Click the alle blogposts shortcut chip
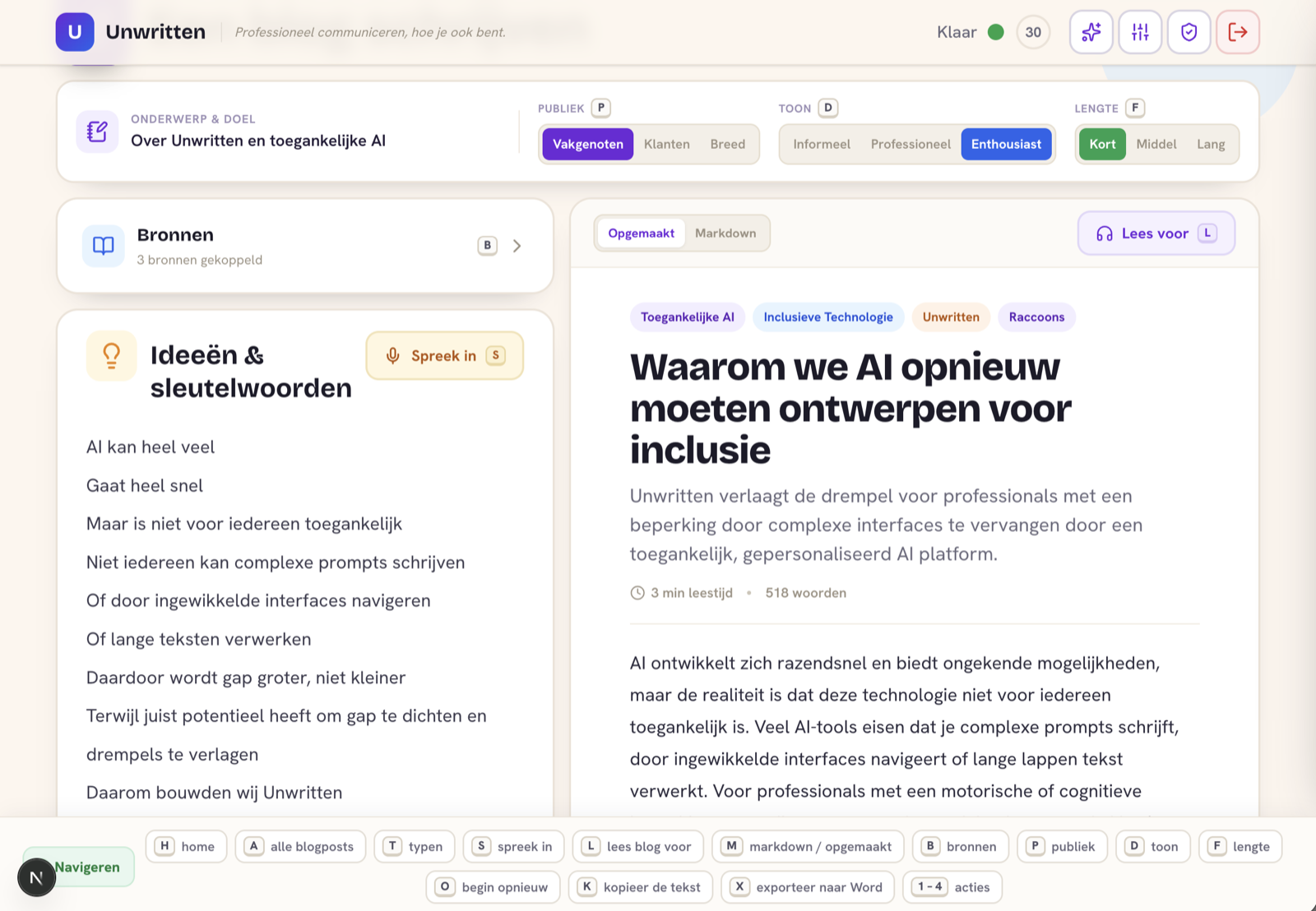Screen dimensions: 1316x911 click(x=300, y=846)
